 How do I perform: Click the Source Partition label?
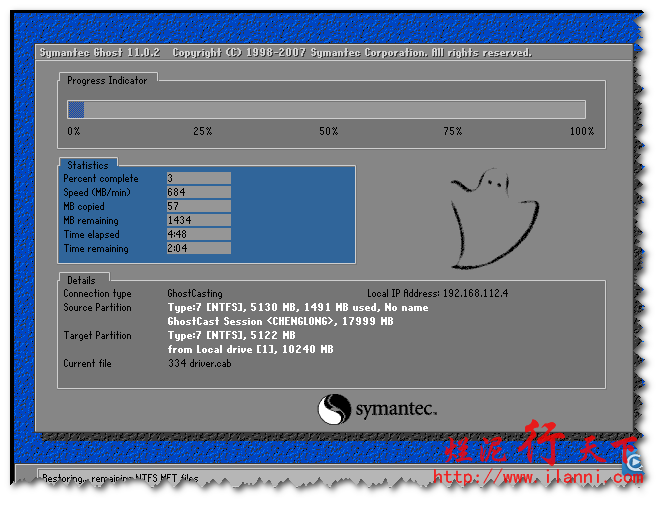point(97,307)
